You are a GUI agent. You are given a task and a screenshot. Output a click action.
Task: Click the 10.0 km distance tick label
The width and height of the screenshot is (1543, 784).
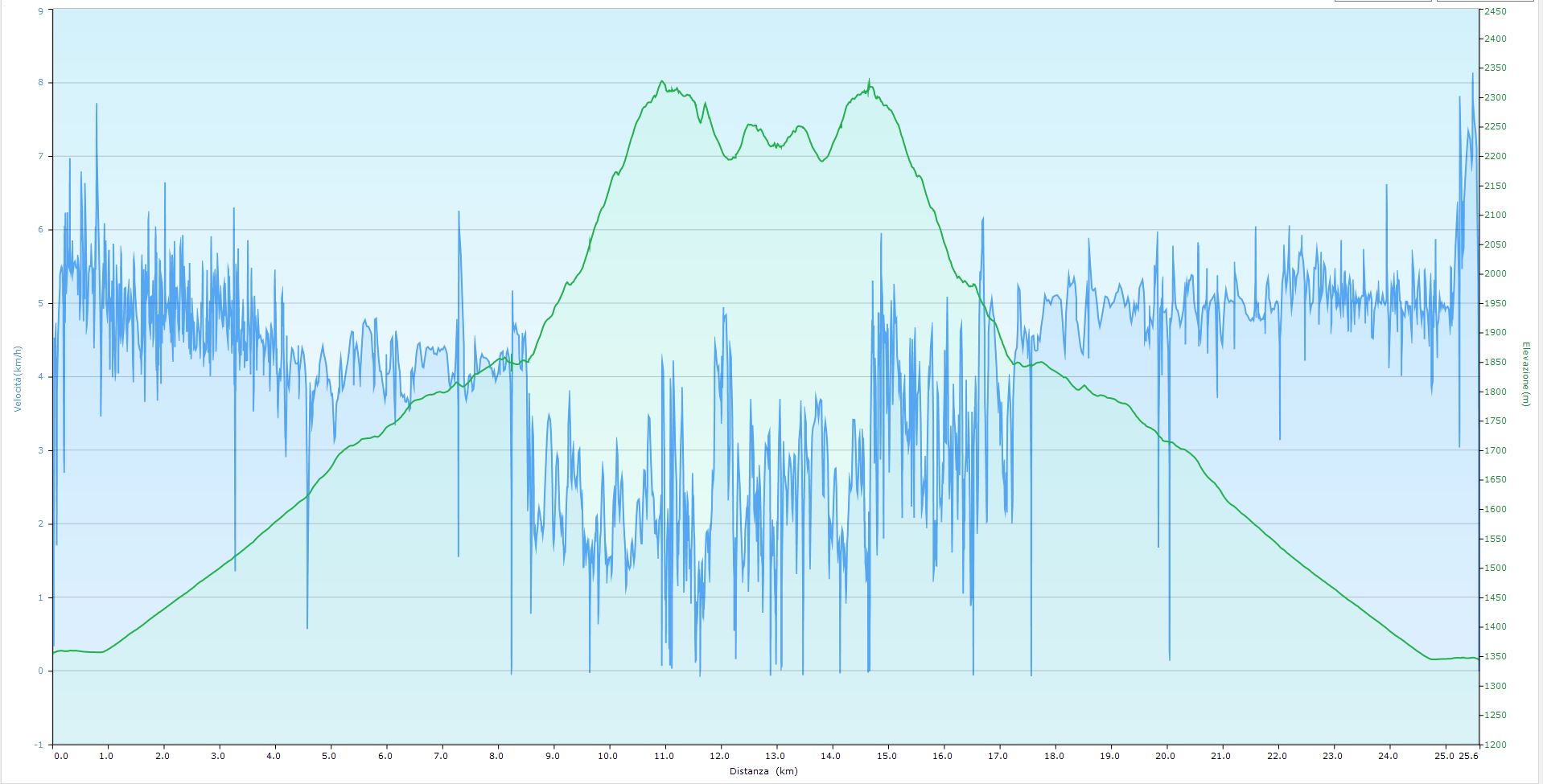[608, 756]
